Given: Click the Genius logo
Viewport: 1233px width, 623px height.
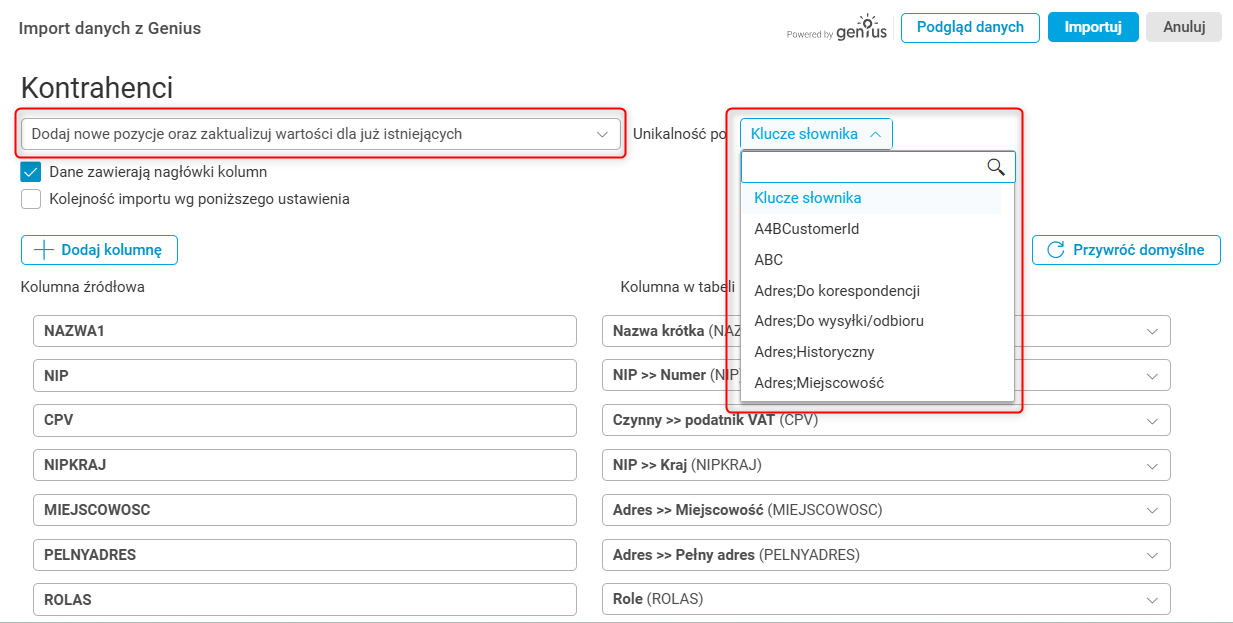Looking at the screenshot, I should (x=862, y=28).
